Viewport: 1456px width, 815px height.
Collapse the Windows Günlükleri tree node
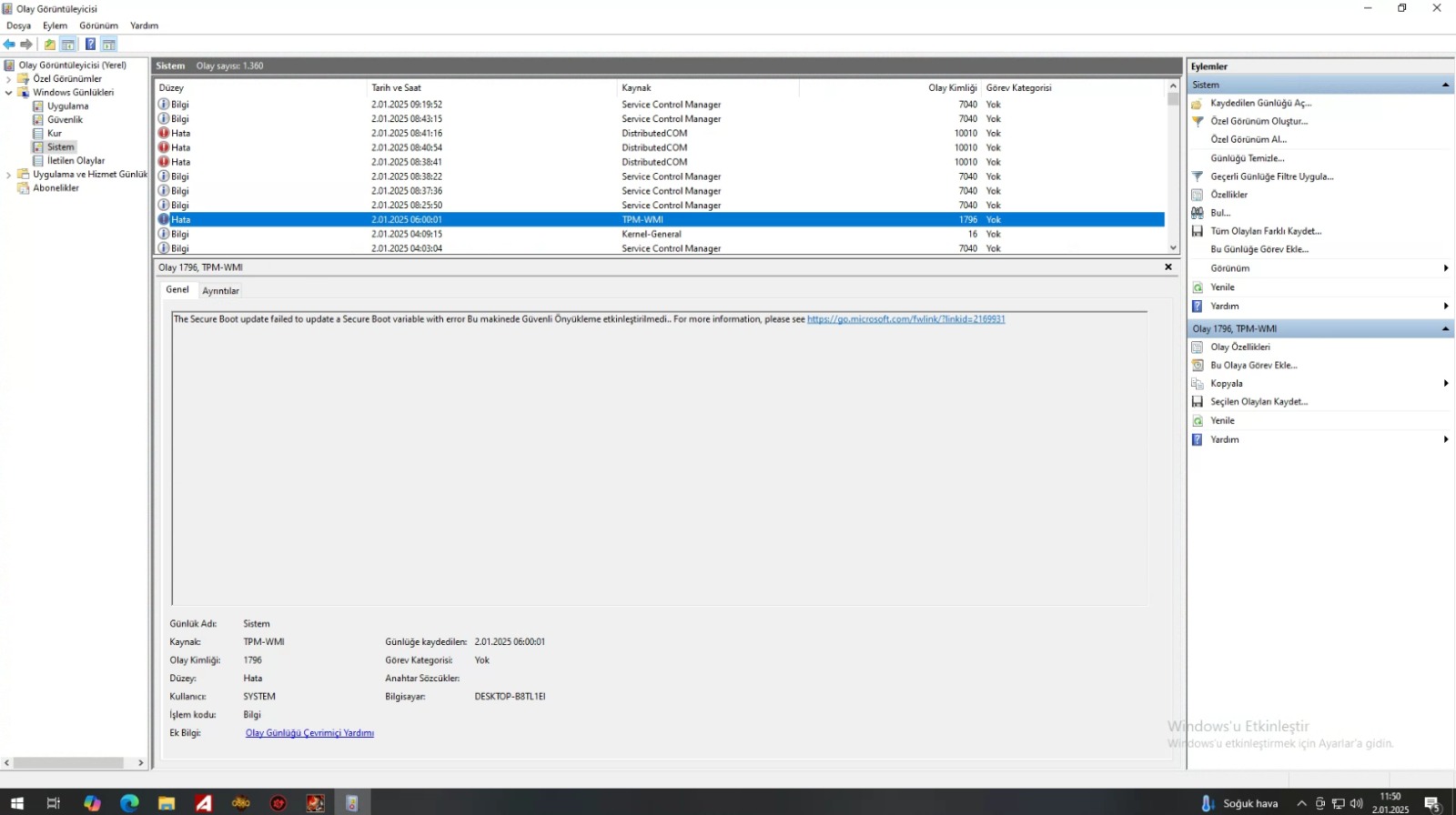tap(8, 93)
